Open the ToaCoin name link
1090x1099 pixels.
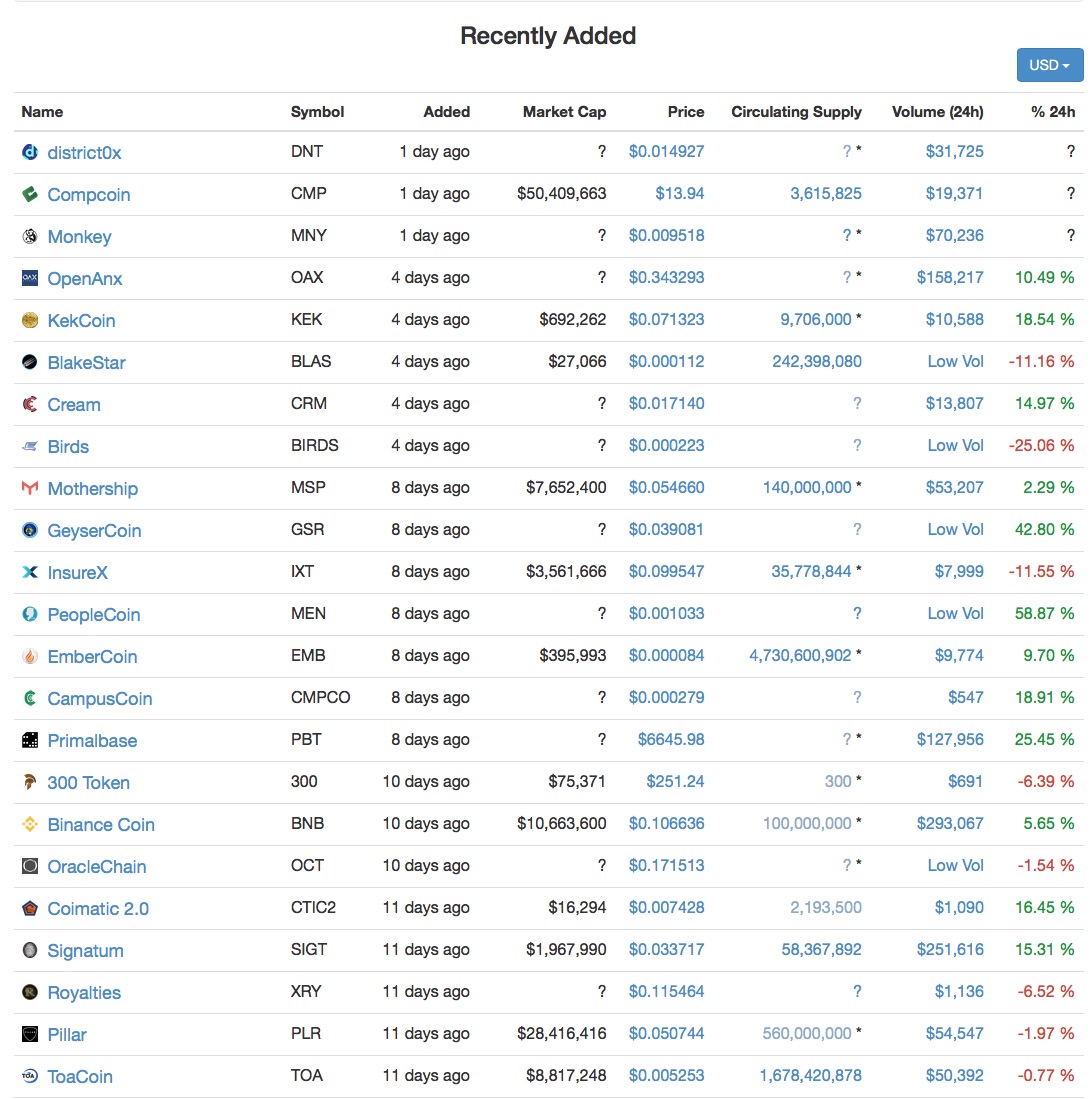[x=80, y=1077]
